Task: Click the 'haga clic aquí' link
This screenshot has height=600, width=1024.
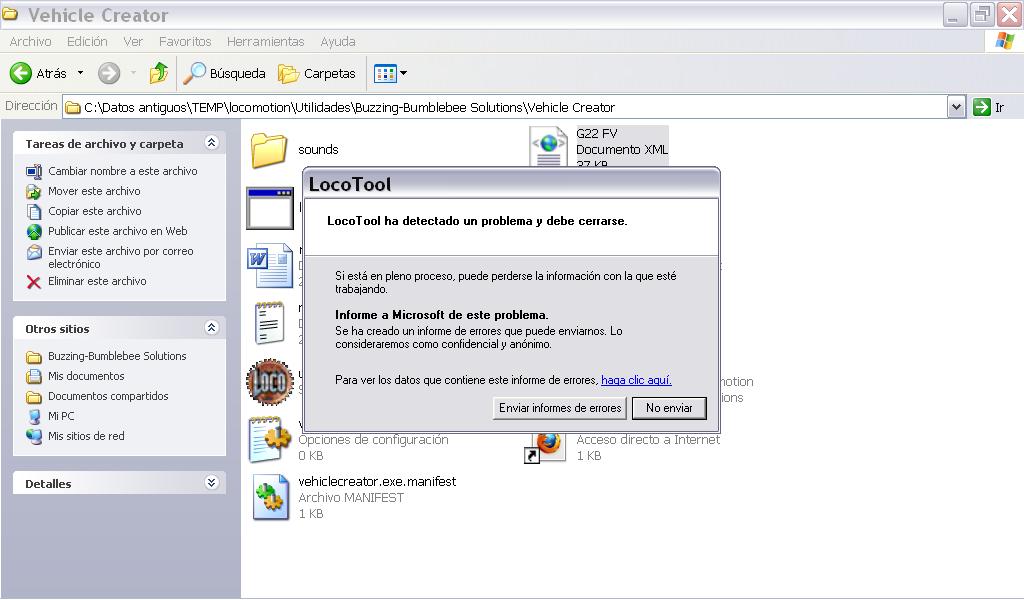Action: click(x=636, y=380)
